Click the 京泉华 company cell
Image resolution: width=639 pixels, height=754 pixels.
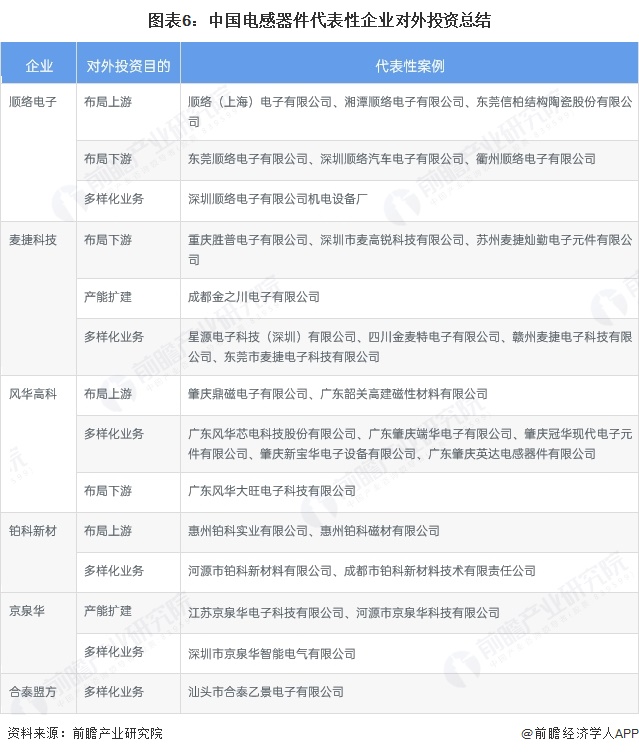tap(27, 612)
